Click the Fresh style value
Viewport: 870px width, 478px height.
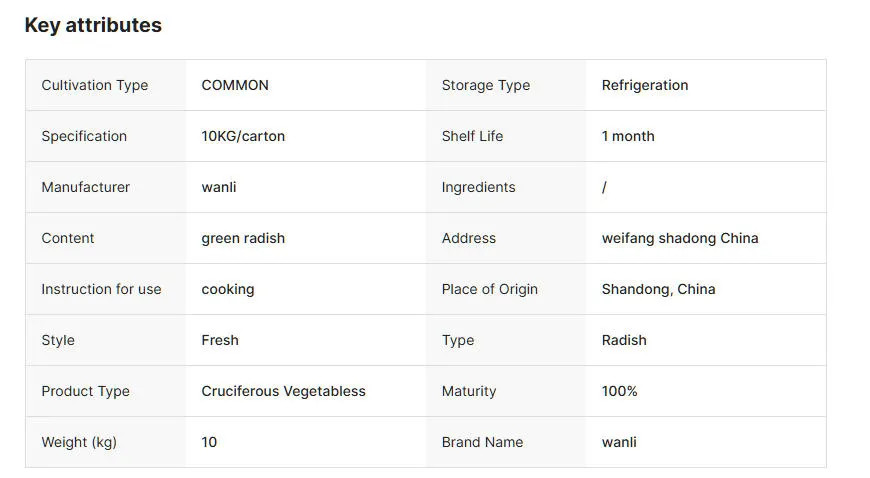coord(220,340)
